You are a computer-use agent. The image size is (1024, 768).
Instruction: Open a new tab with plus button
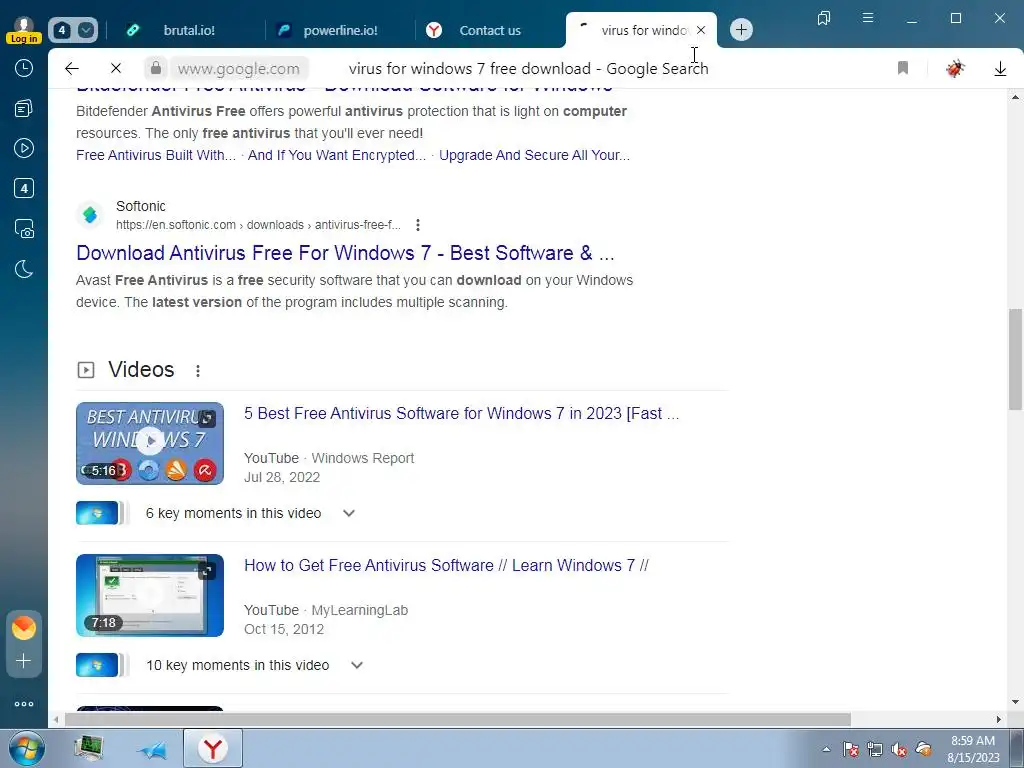click(x=741, y=29)
